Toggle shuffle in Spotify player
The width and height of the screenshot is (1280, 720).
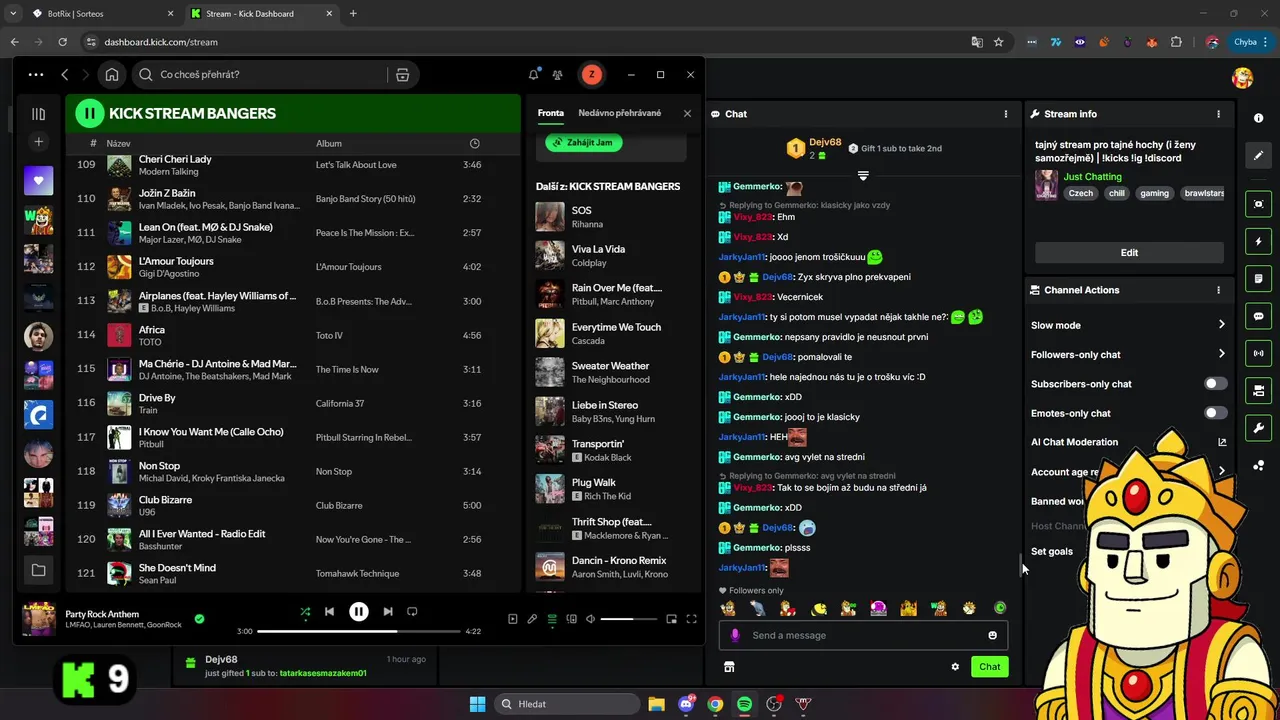pyautogui.click(x=305, y=612)
